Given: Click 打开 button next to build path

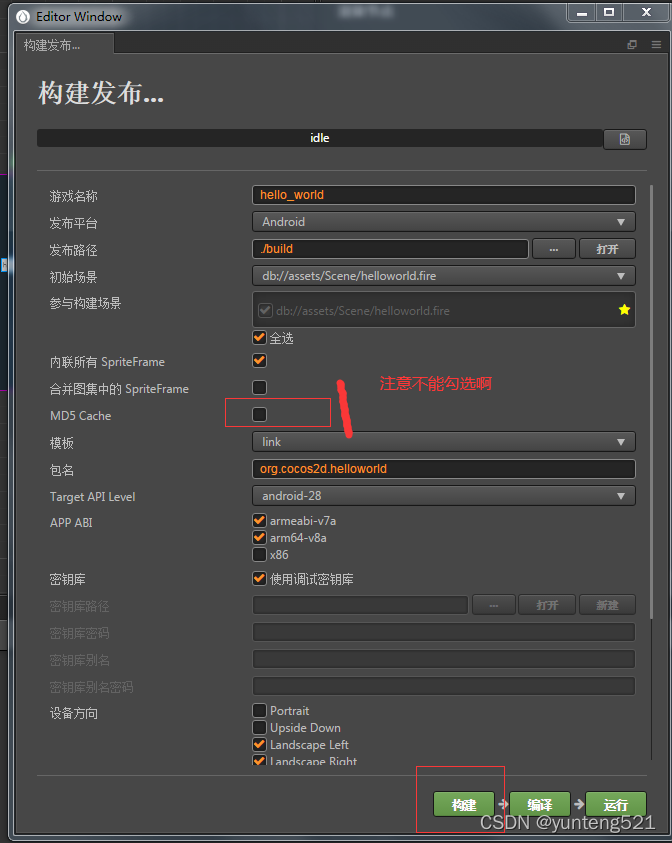Looking at the screenshot, I should click(607, 249).
